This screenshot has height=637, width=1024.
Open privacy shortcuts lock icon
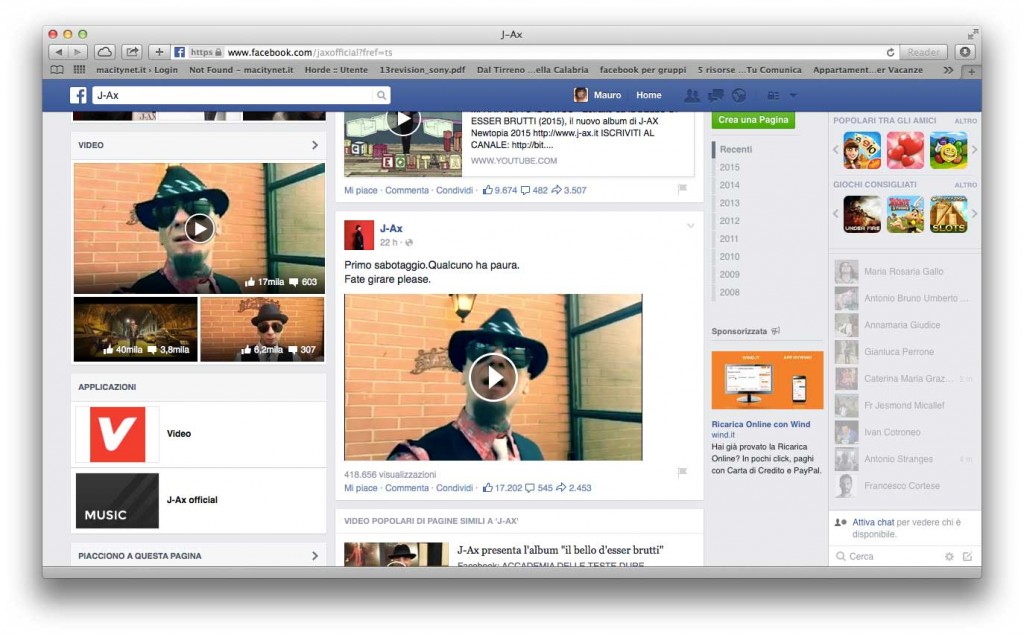tap(773, 95)
